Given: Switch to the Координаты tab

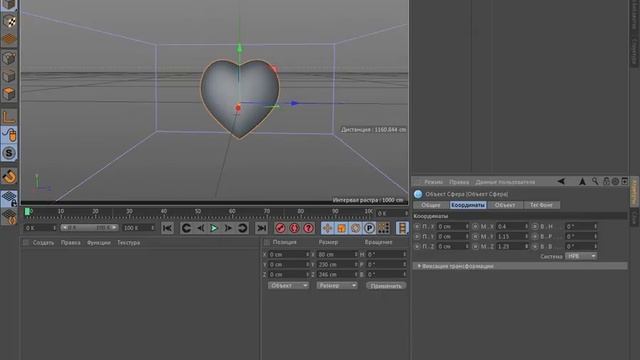Looking at the screenshot, I should pyautogui.click(x=468, y=205).
